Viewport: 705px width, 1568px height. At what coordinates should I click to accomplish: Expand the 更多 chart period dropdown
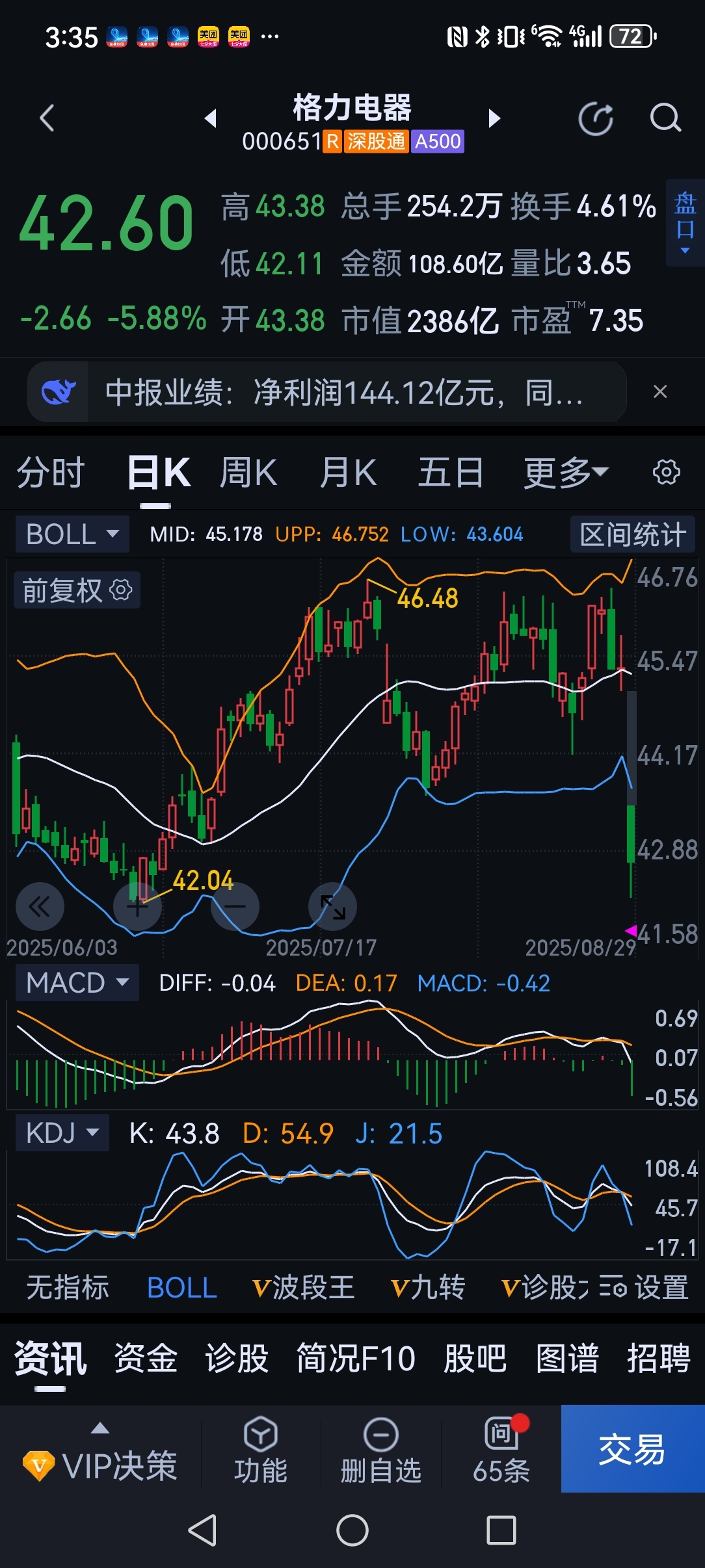point(566,472)
